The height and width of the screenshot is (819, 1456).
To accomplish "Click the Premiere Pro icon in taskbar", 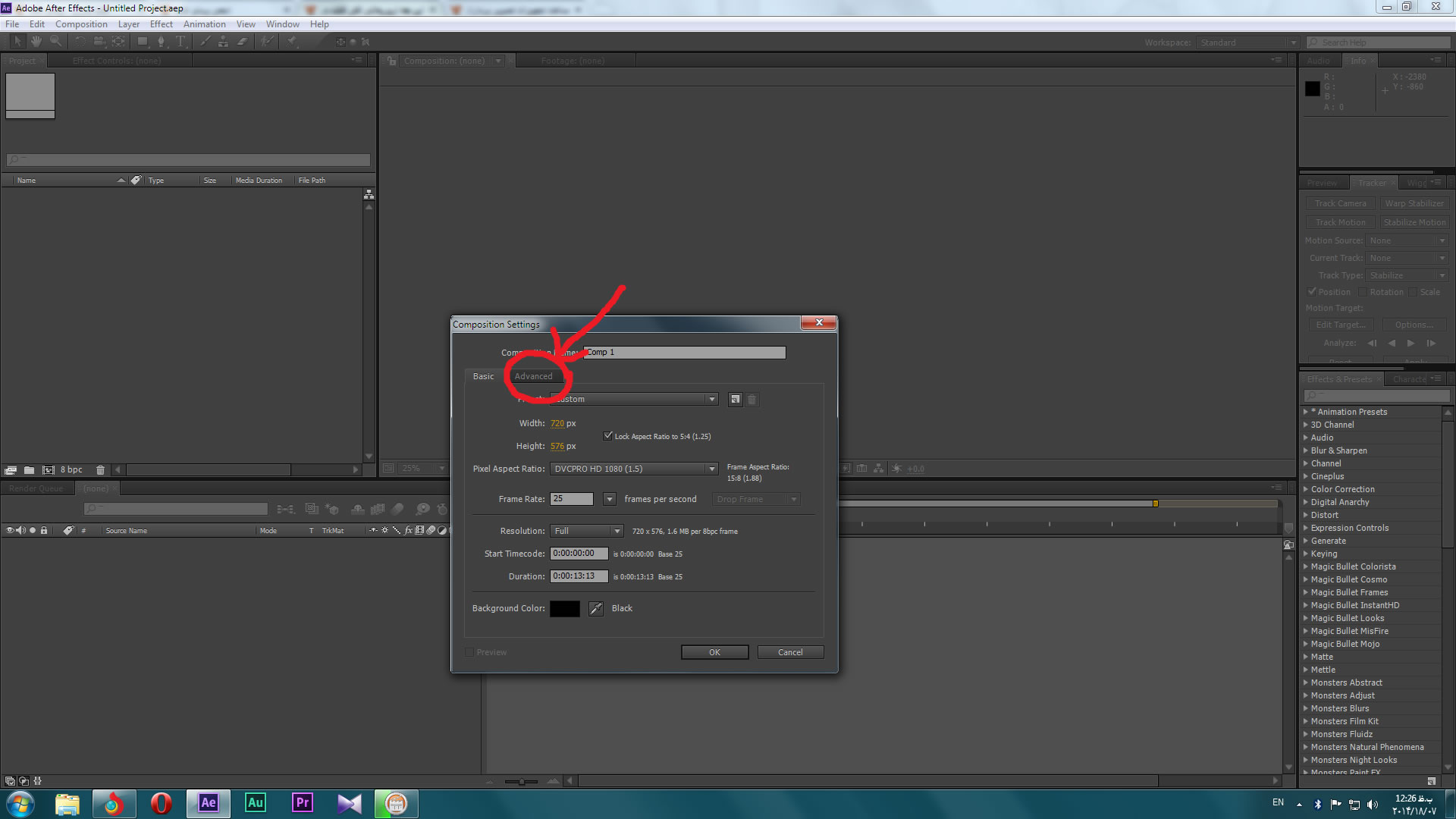I will (301, 802).
